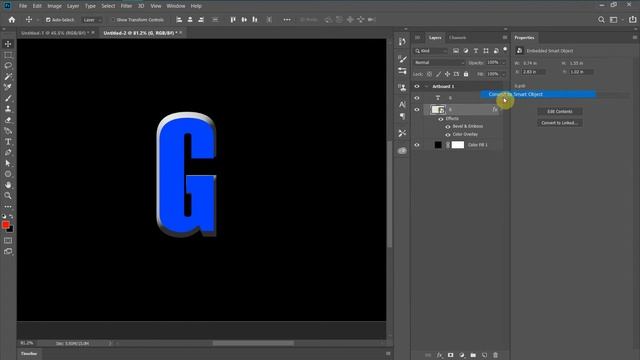The width and height of the screenshot is (640, 360).
Task: Select the Brush tool
Action: pyautogui.click(x=8, y=98)
